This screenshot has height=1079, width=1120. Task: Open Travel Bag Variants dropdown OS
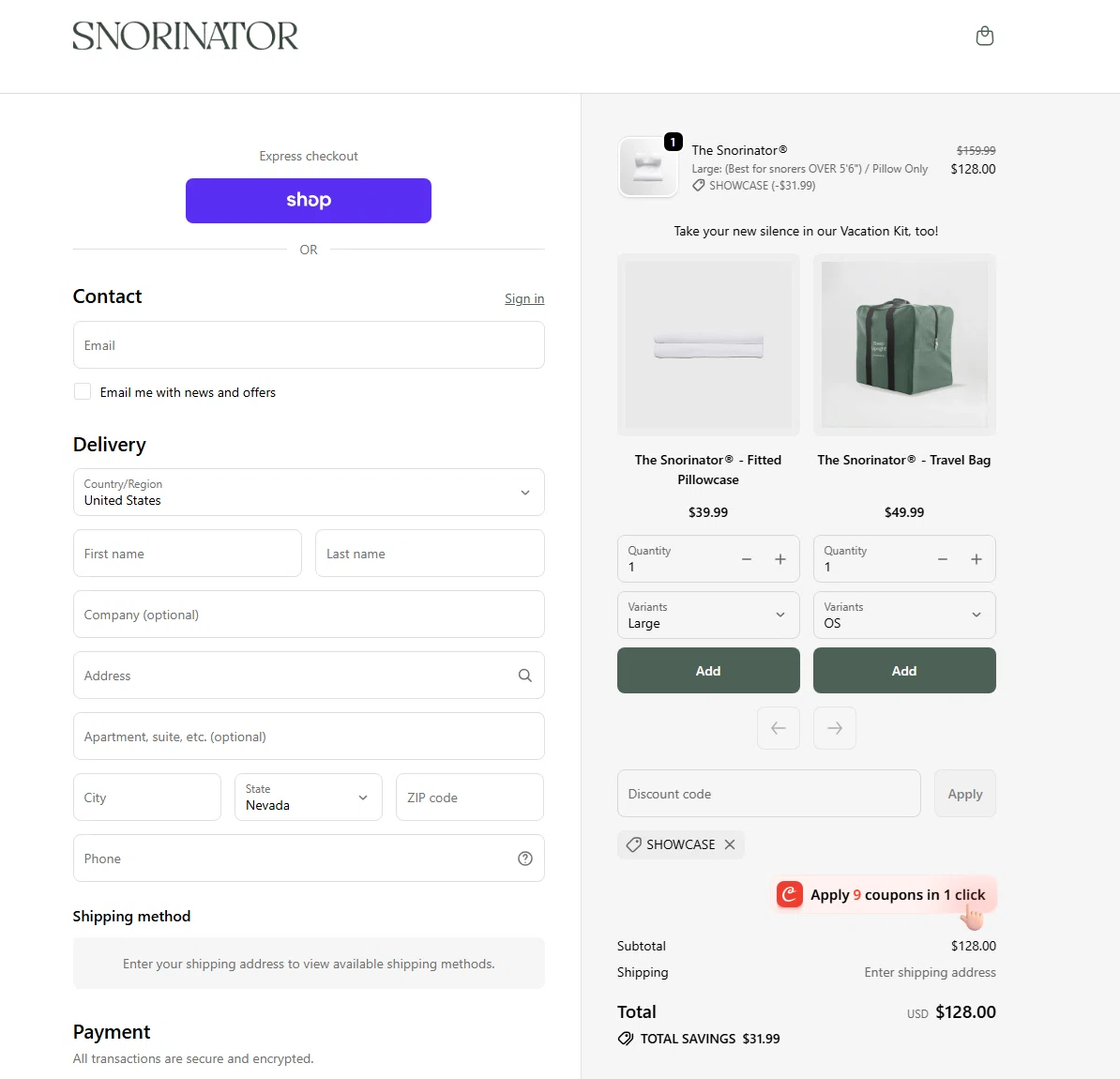[904, 615]
